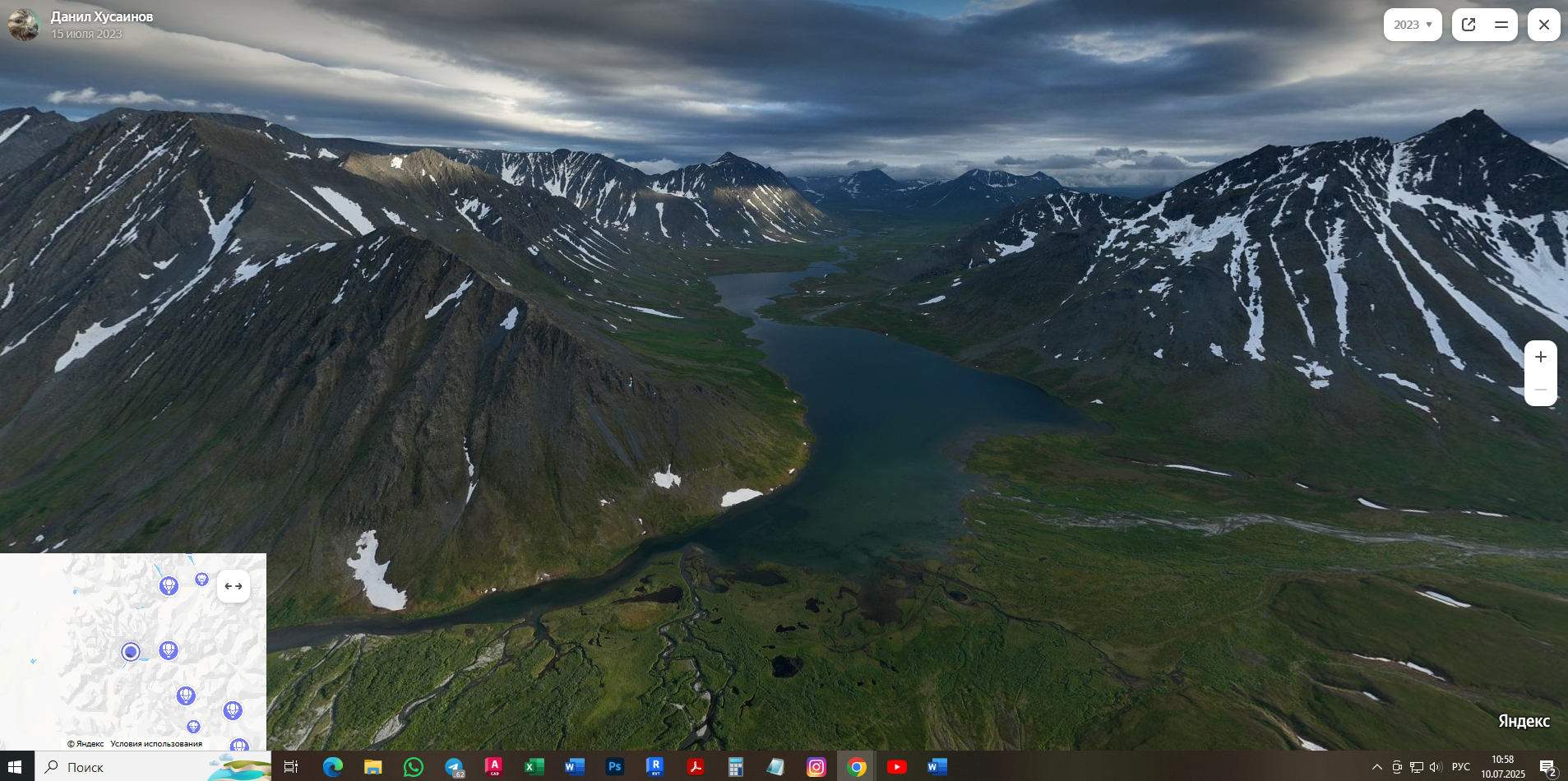Launch Microsoft Edge from the taskbar
The height and width of the screenshot is (781, 1568).
point(332,767)
